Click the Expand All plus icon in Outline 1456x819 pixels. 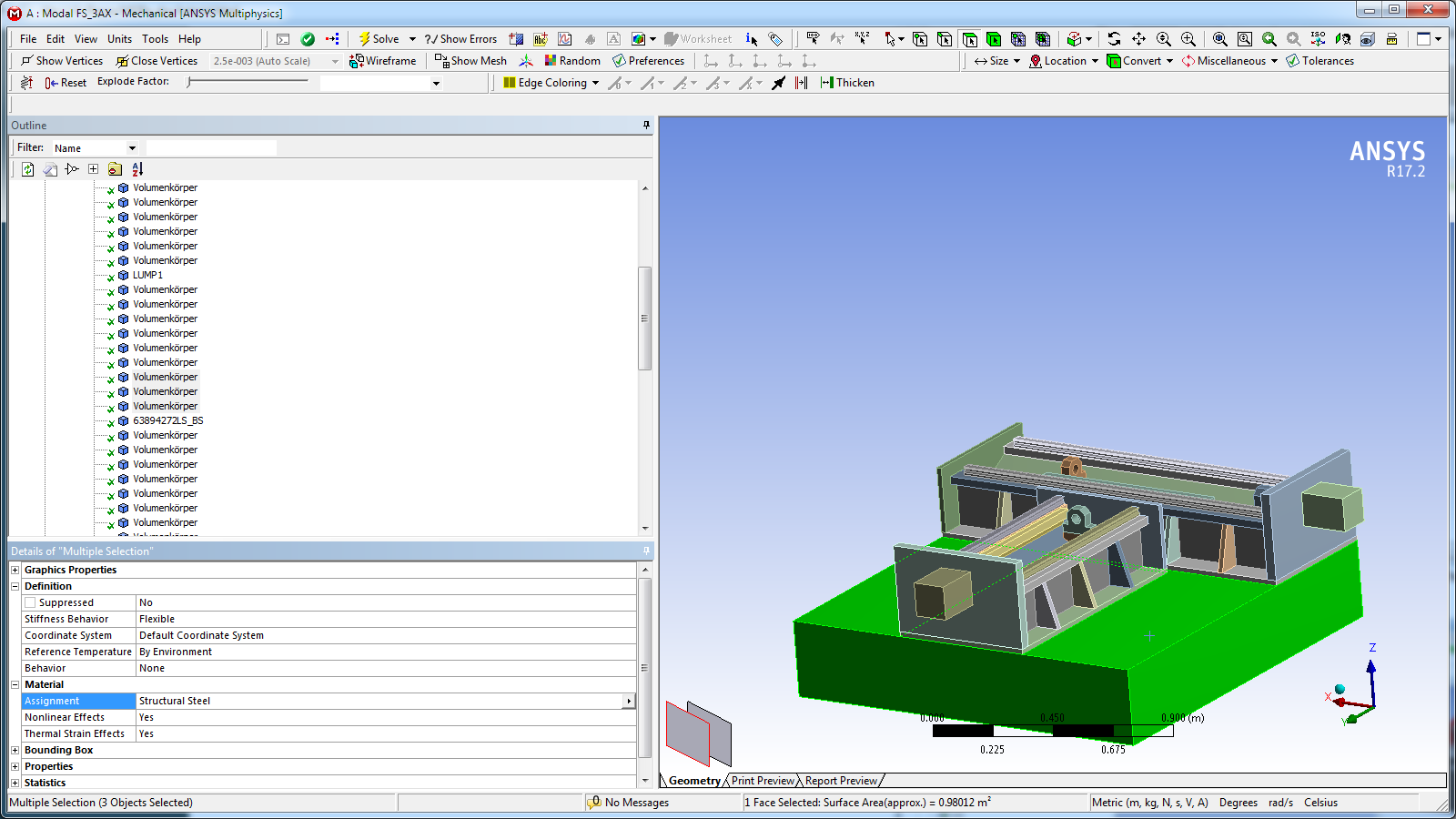[x=94, y=169]
